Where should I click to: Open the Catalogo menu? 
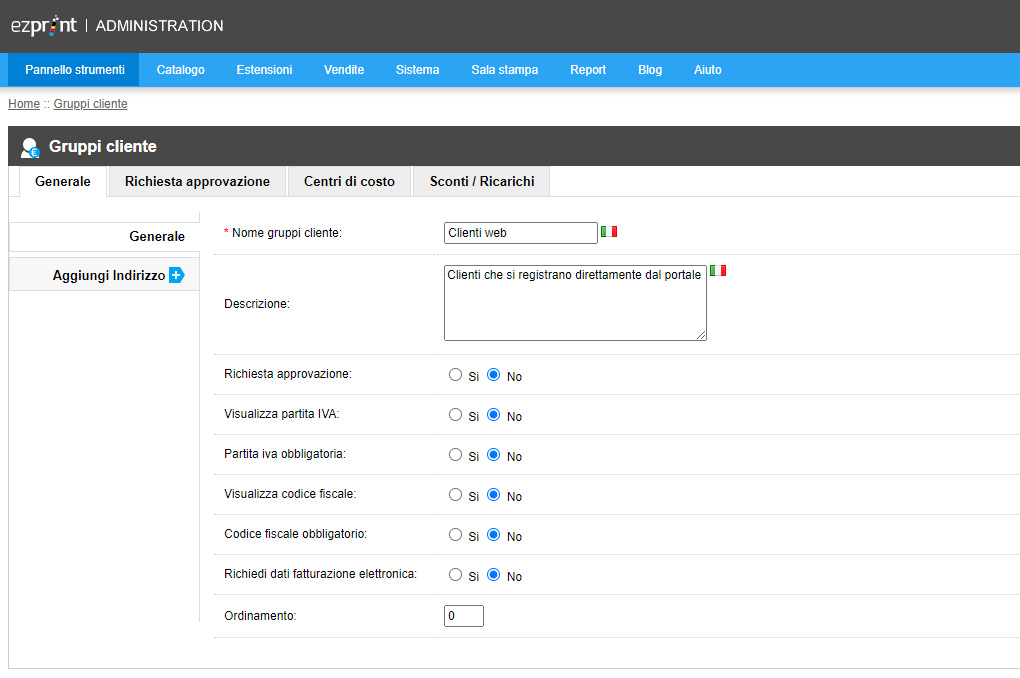tap(181, 70)
